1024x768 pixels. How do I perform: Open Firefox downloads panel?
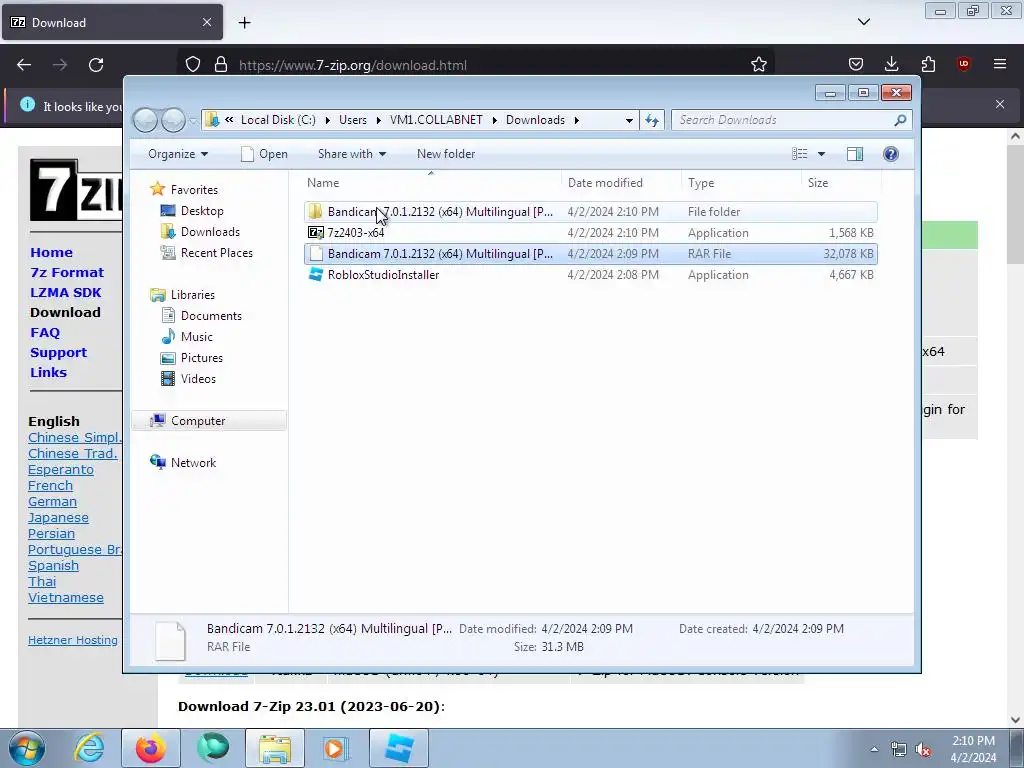click(x=891, y=64)
